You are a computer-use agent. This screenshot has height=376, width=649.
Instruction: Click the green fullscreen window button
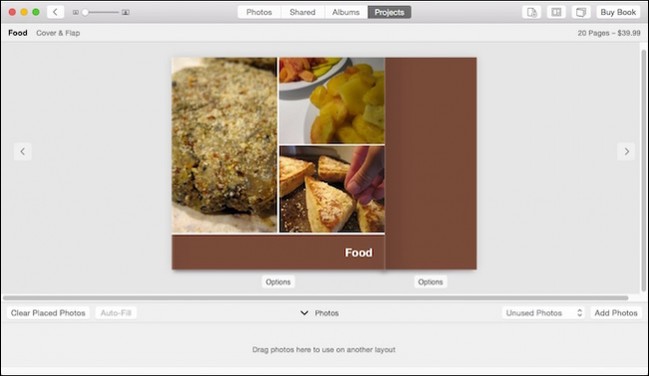36,12
